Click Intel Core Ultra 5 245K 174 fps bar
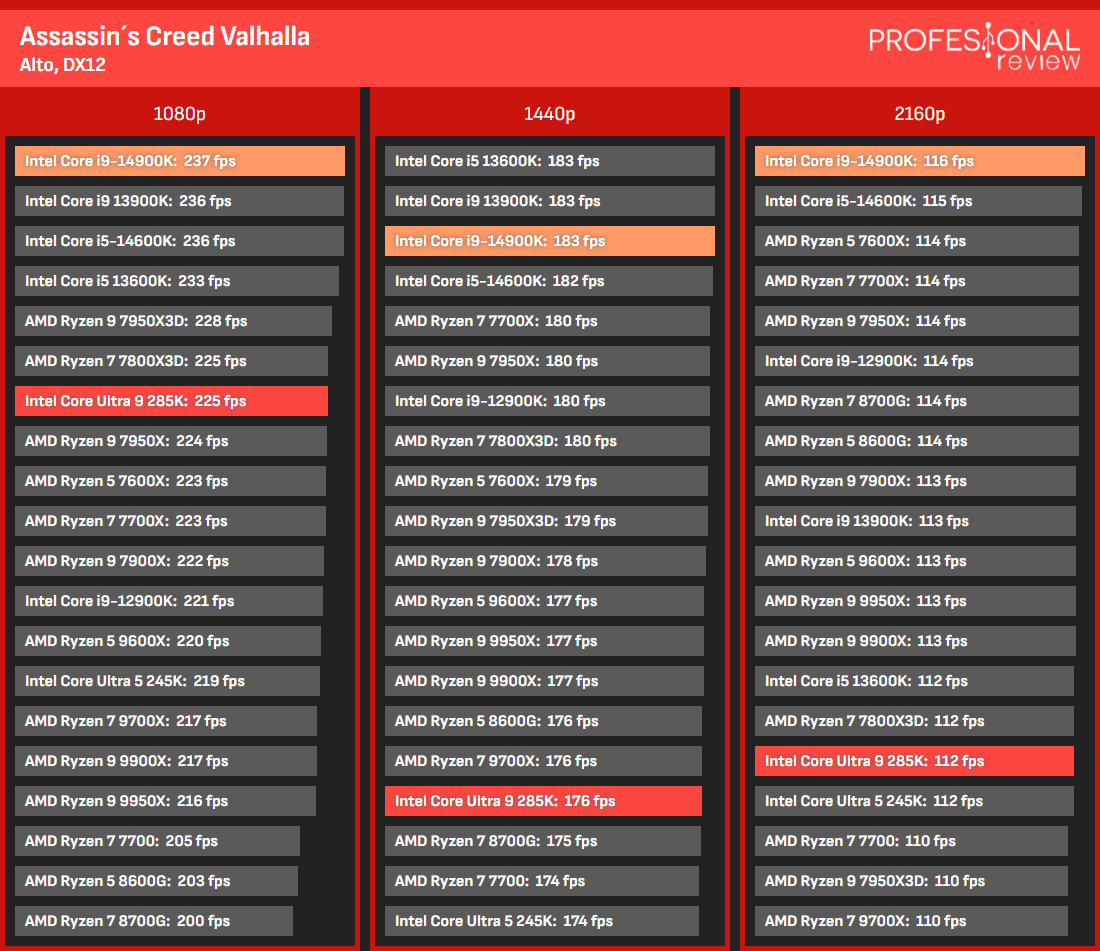Image resolution: width=1100 pixels, height=951 pixels. [542, 921]
